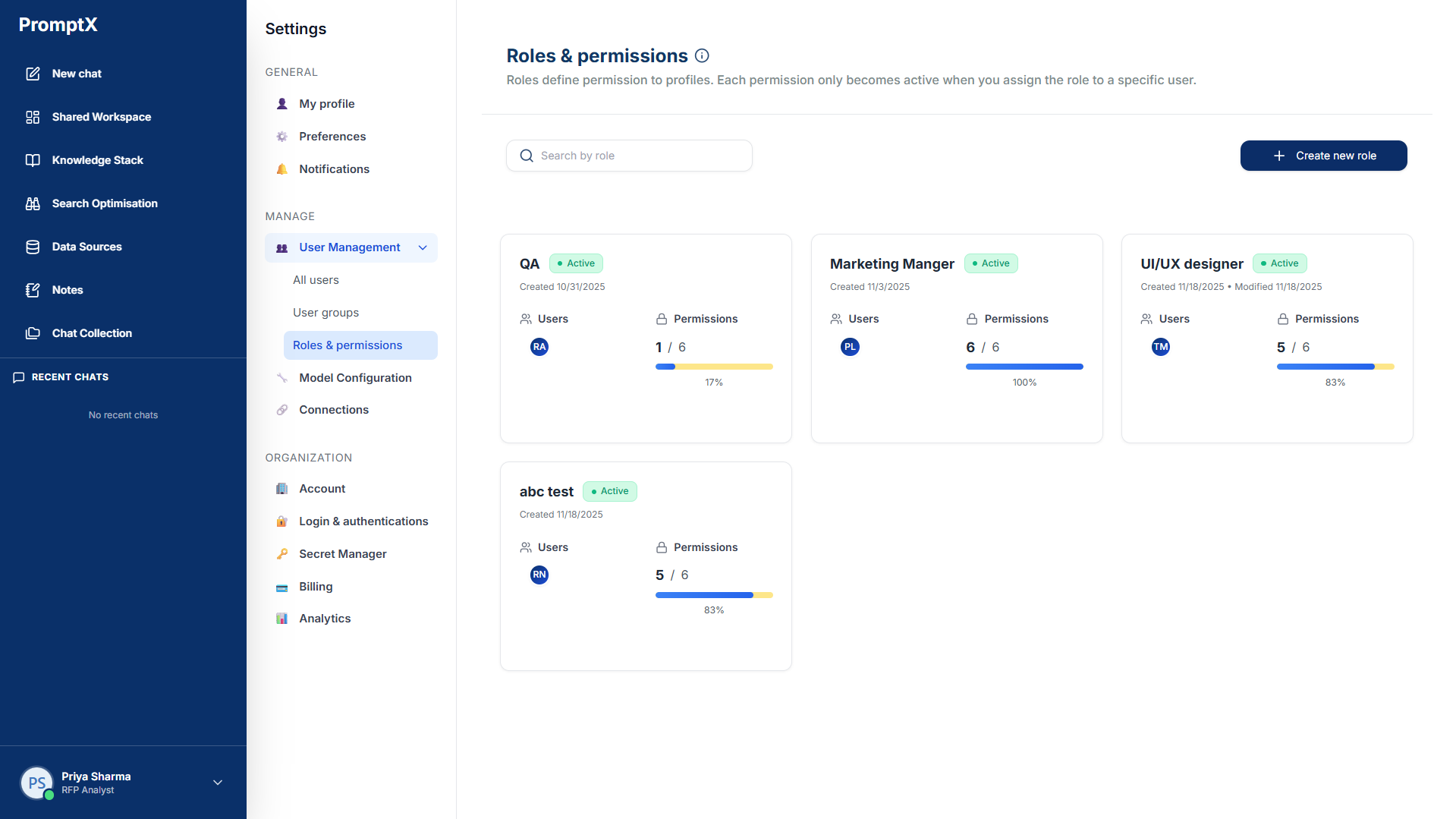Open User groups settings
Image resolution: width=1456 pixels, height=819 pixels.
(x=325, y=312)
